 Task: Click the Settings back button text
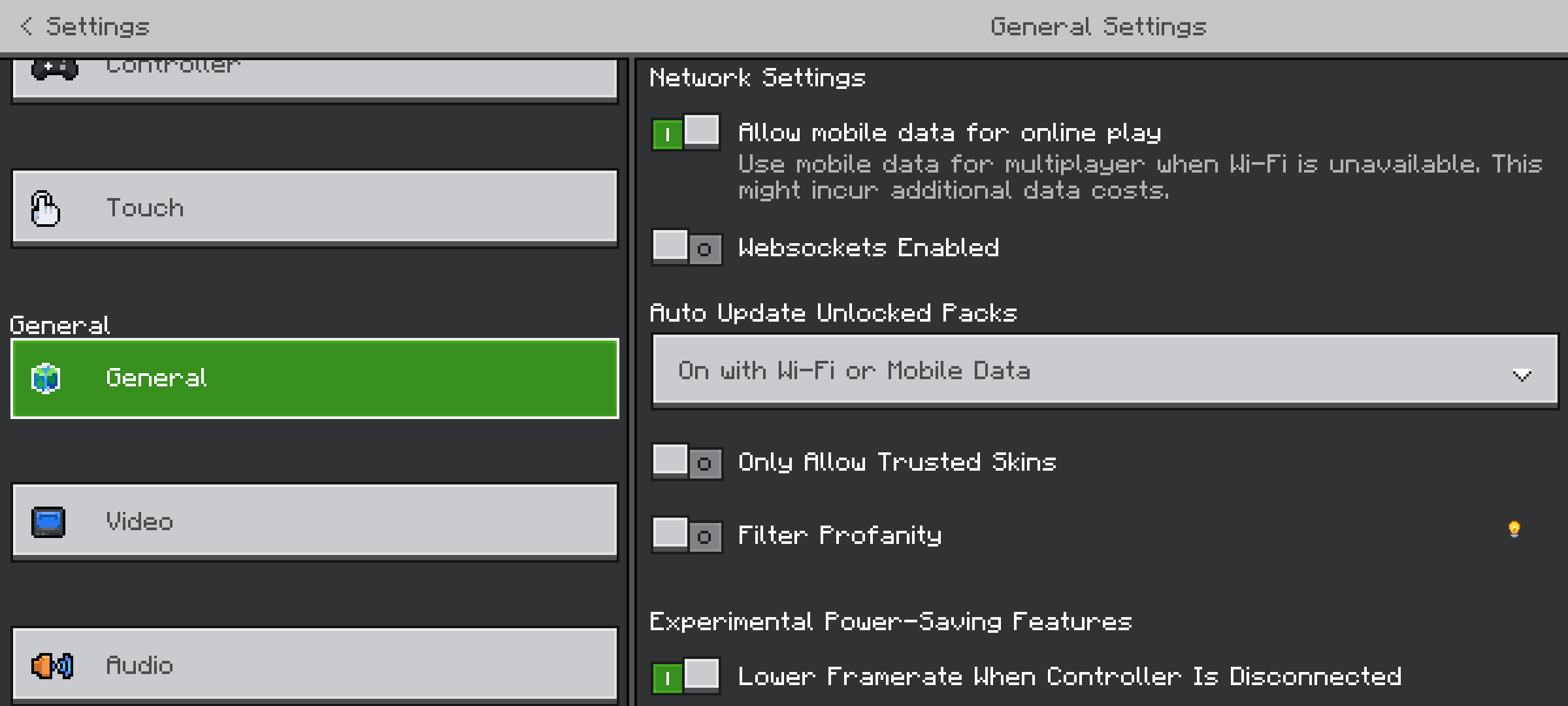tap(98, 27)
